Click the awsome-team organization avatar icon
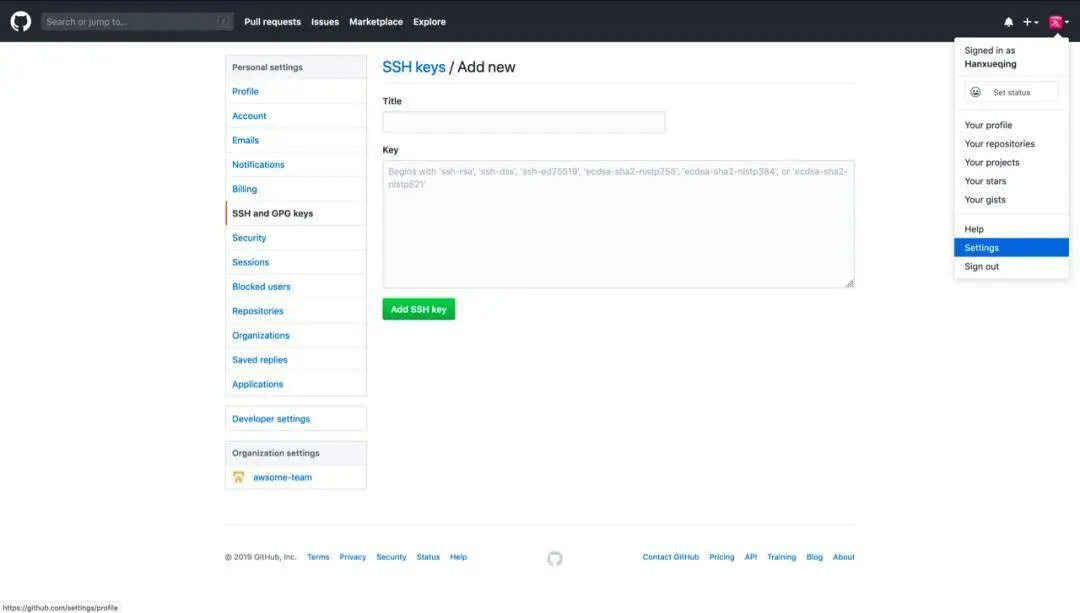Viewport: 1080px width, 613px height. (x=238, y=477)
